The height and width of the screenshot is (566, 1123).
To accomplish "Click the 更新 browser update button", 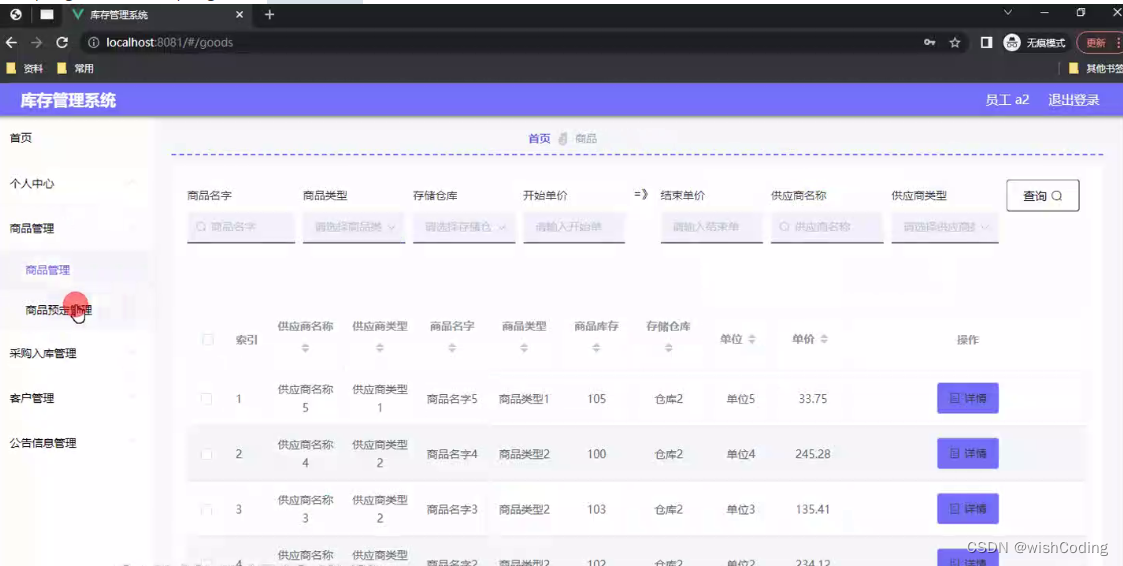I will pos(1099,42).
